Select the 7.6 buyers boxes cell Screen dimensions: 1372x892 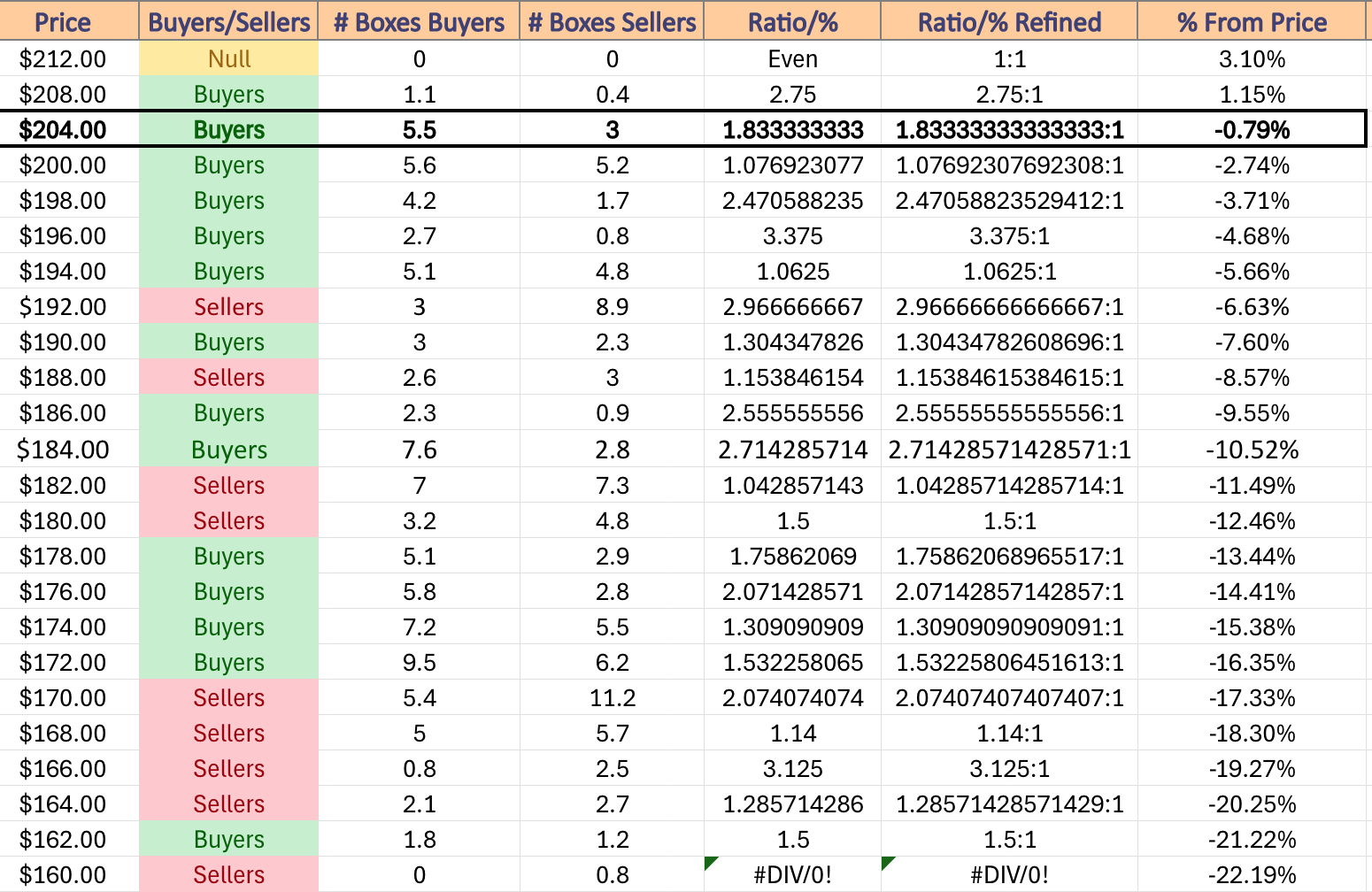(x=419, y=449)
